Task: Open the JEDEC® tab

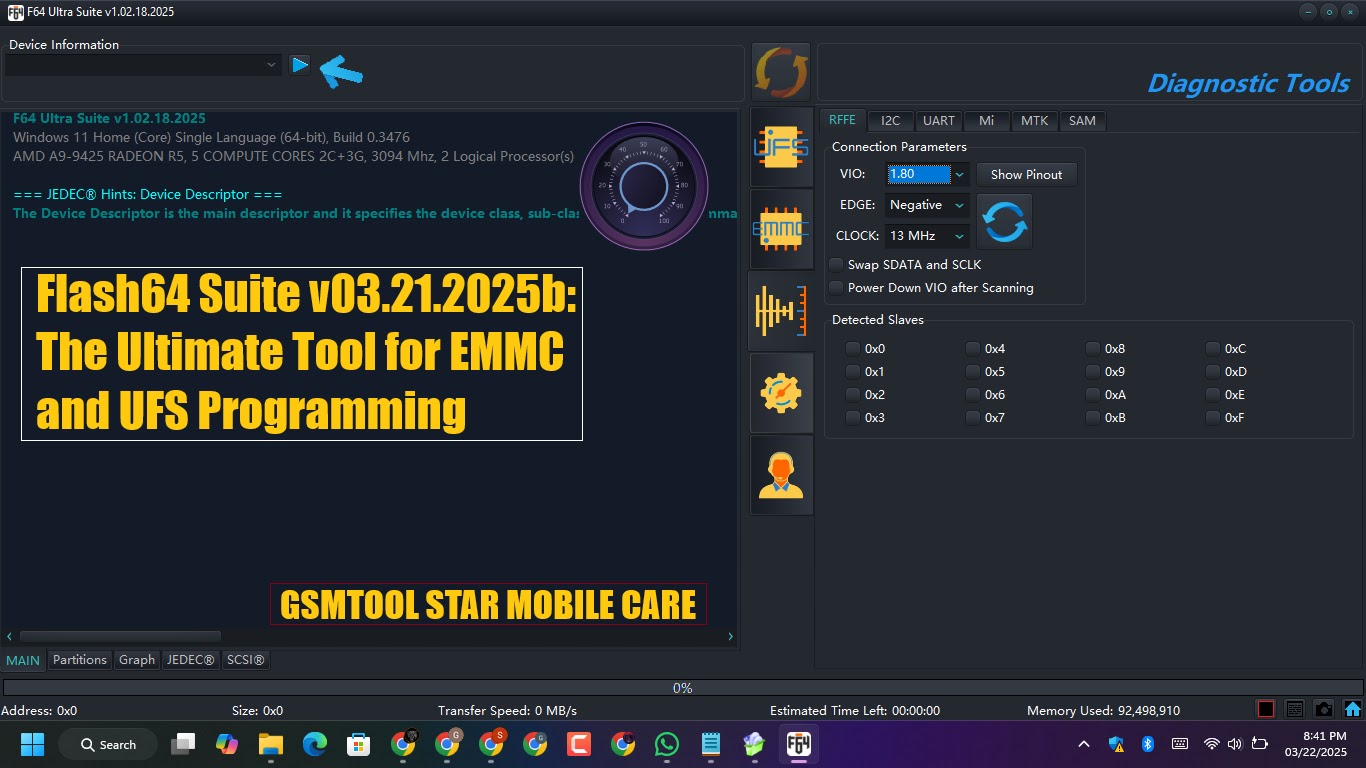Action: tap(190, 660)
